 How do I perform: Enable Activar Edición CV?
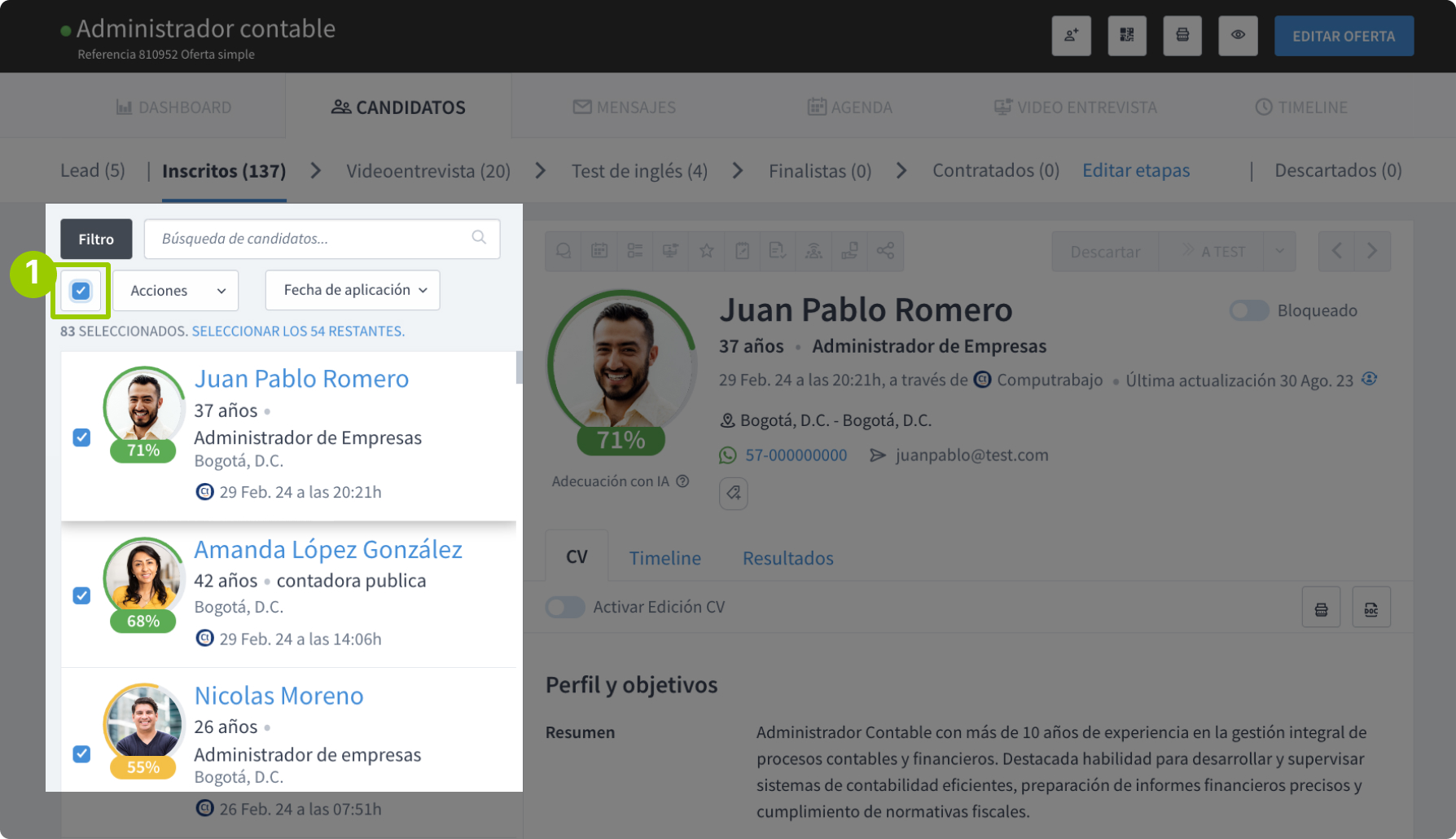click(565, 607)
